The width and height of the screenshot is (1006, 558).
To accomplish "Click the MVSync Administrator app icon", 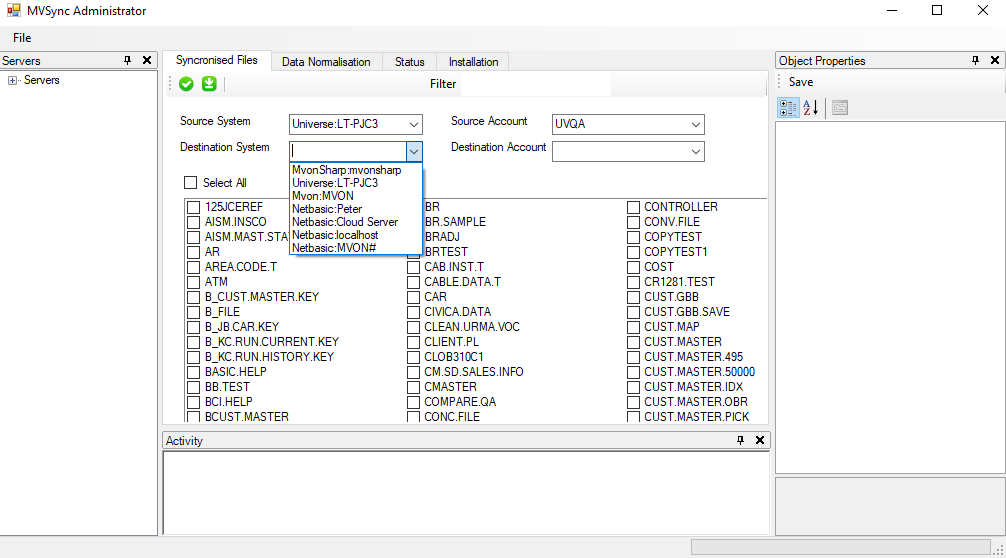I will [x=13, y=10].
